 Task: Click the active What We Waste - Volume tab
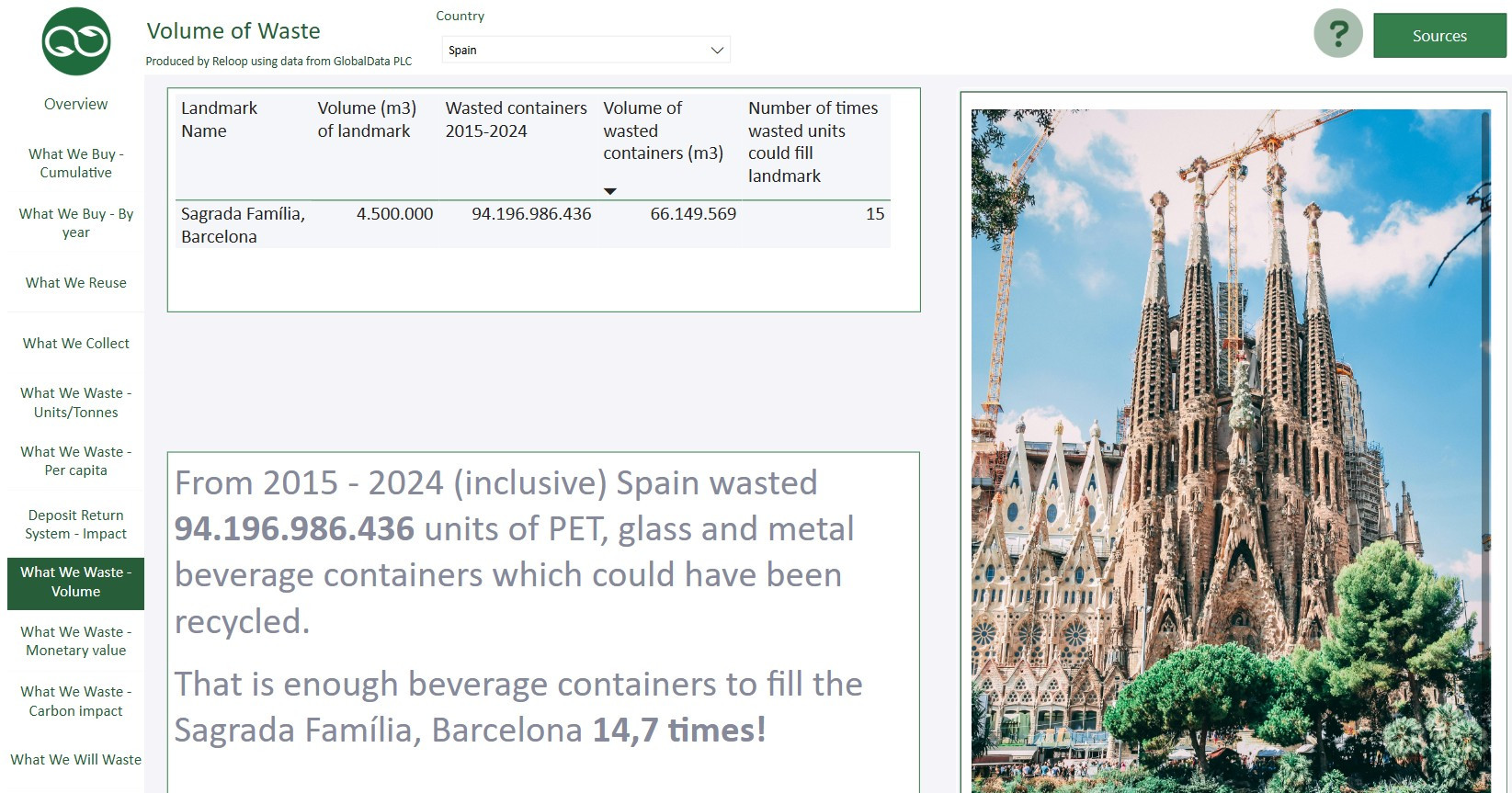coord(75,582)
